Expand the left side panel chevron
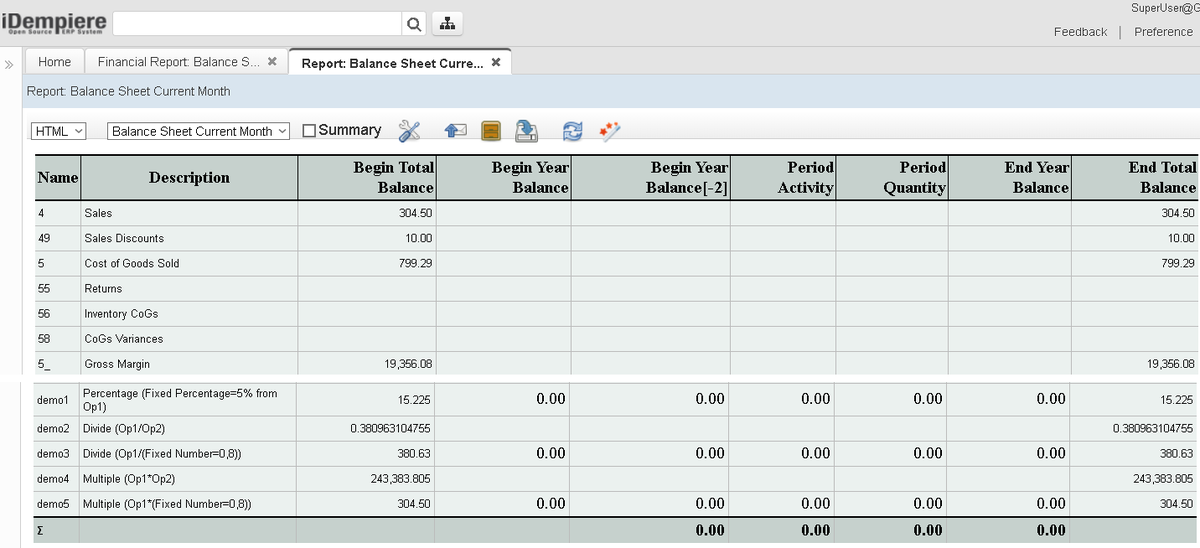1200x548 pixels. 9,64
